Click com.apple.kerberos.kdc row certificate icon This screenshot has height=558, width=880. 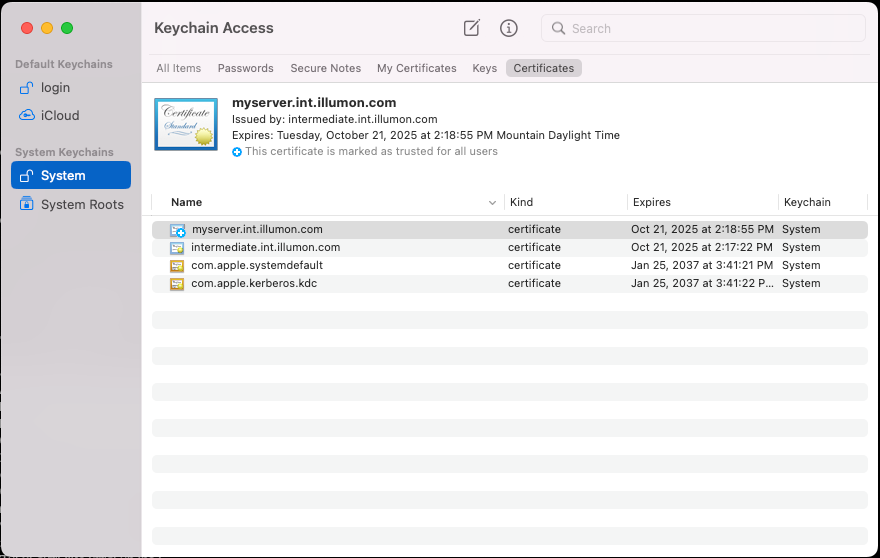pyautogui.click(x=177, y=283)
